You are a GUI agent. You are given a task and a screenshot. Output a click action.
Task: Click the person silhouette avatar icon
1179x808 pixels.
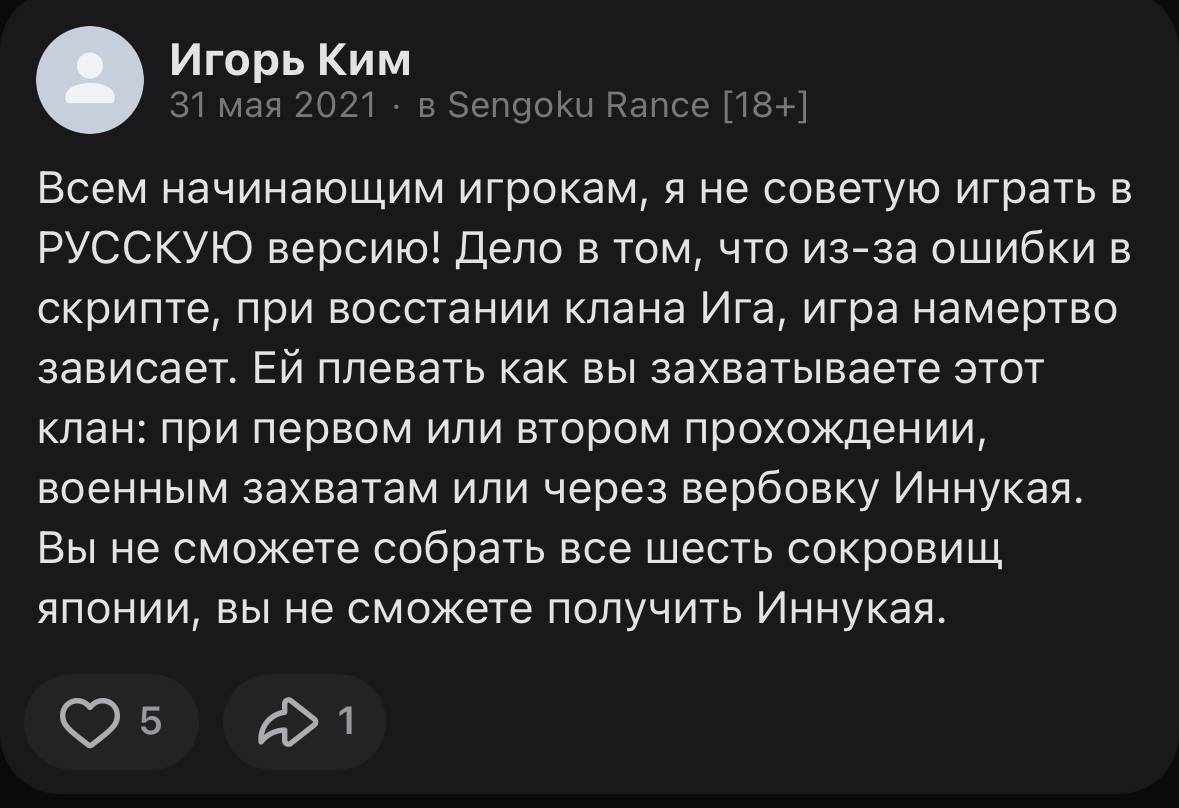[x=90, y=81]
